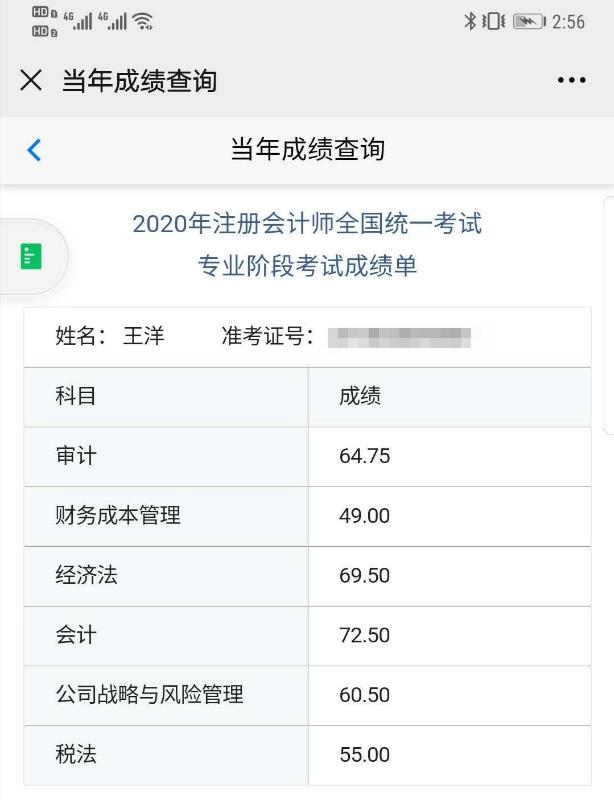
Task: Tap the battery indicator icon
Action: tap(529, 21)
